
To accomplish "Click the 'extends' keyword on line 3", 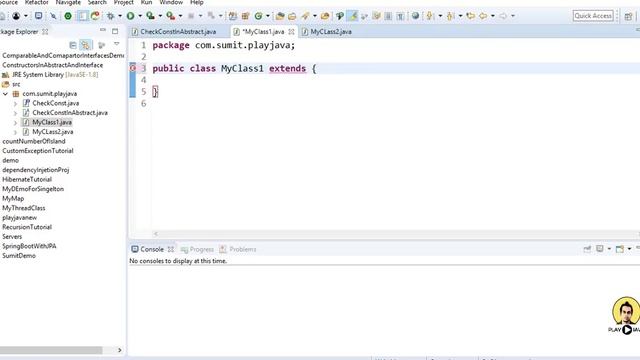I will (287, 69).
